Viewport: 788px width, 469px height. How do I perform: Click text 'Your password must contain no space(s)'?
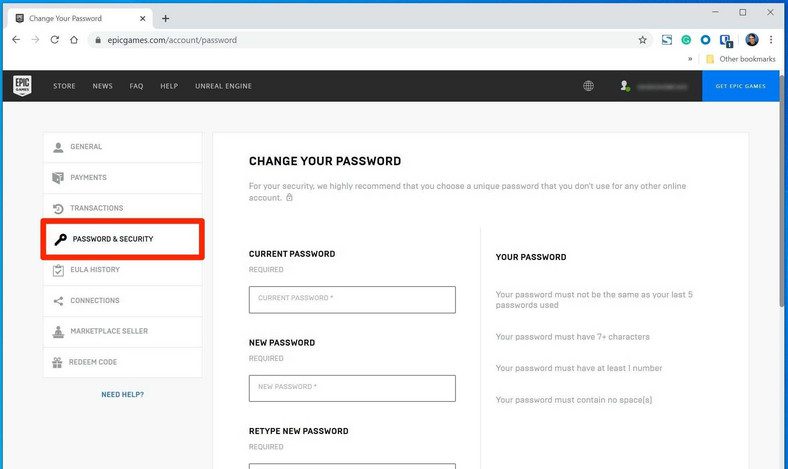[574, 400]
